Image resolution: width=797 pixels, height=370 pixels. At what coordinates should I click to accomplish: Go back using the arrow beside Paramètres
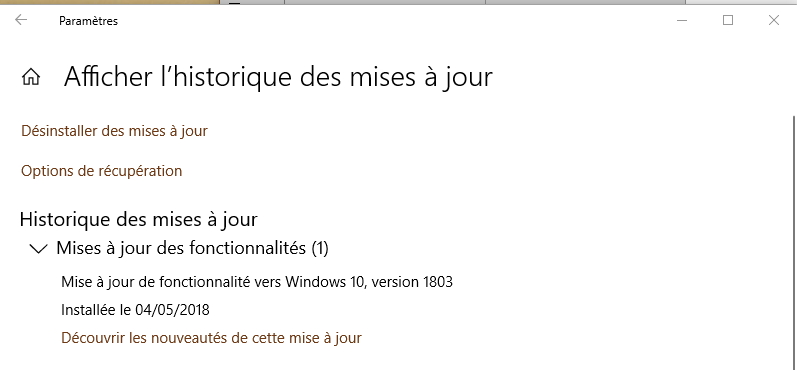tap(21, 20)
